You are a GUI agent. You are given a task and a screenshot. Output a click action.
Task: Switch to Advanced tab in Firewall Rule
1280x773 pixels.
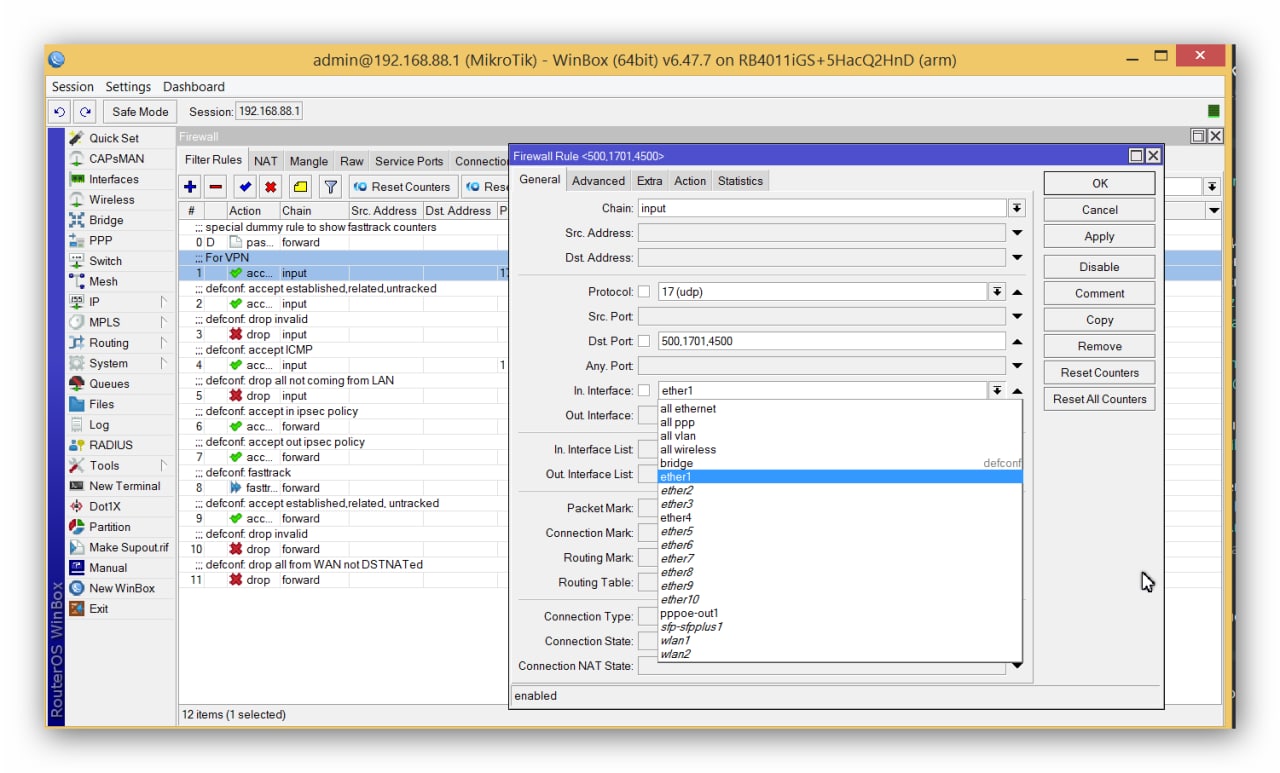[598, 181]
